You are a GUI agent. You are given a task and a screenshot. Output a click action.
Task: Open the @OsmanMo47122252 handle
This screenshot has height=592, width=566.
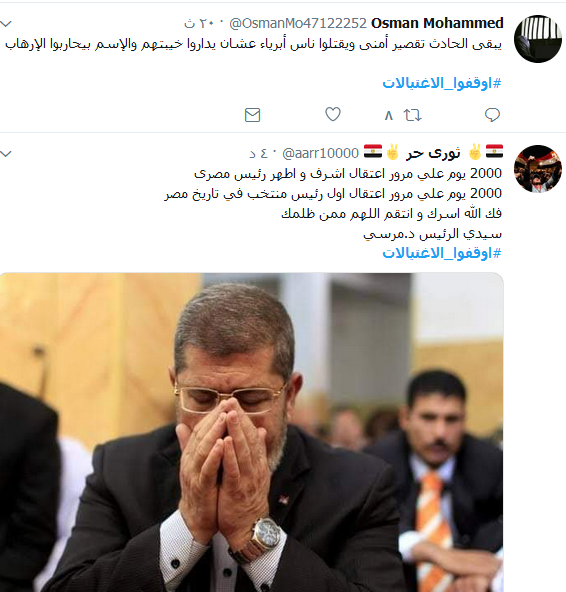(x=298, y=23)
